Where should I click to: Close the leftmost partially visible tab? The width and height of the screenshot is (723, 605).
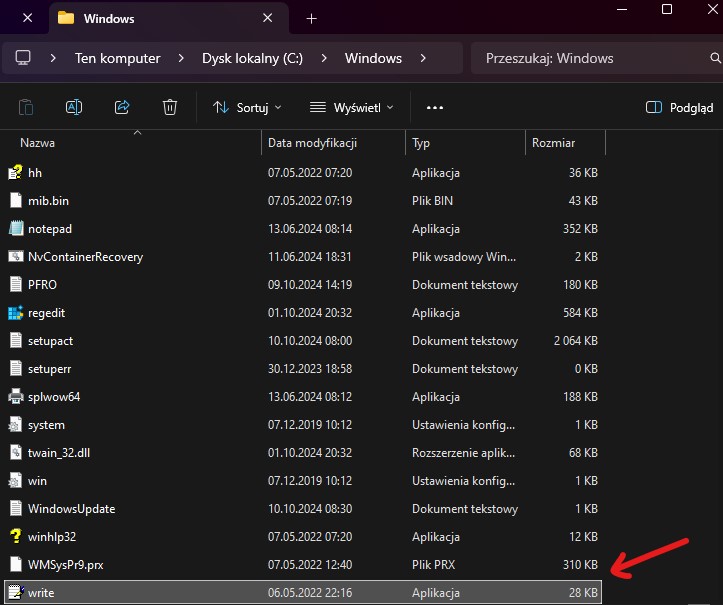(x=28, y=18)
